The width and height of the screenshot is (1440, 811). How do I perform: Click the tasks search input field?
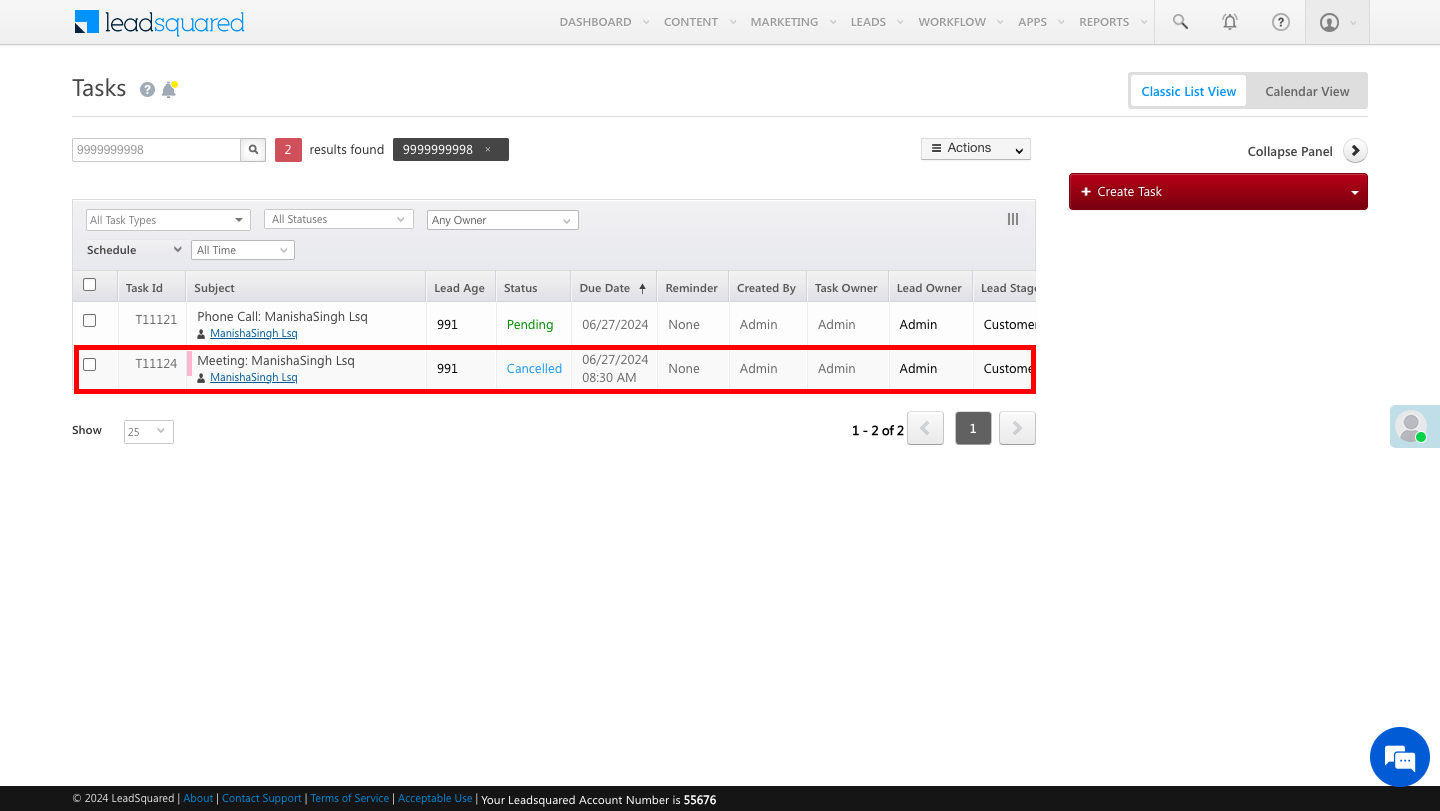coord(156,150)
